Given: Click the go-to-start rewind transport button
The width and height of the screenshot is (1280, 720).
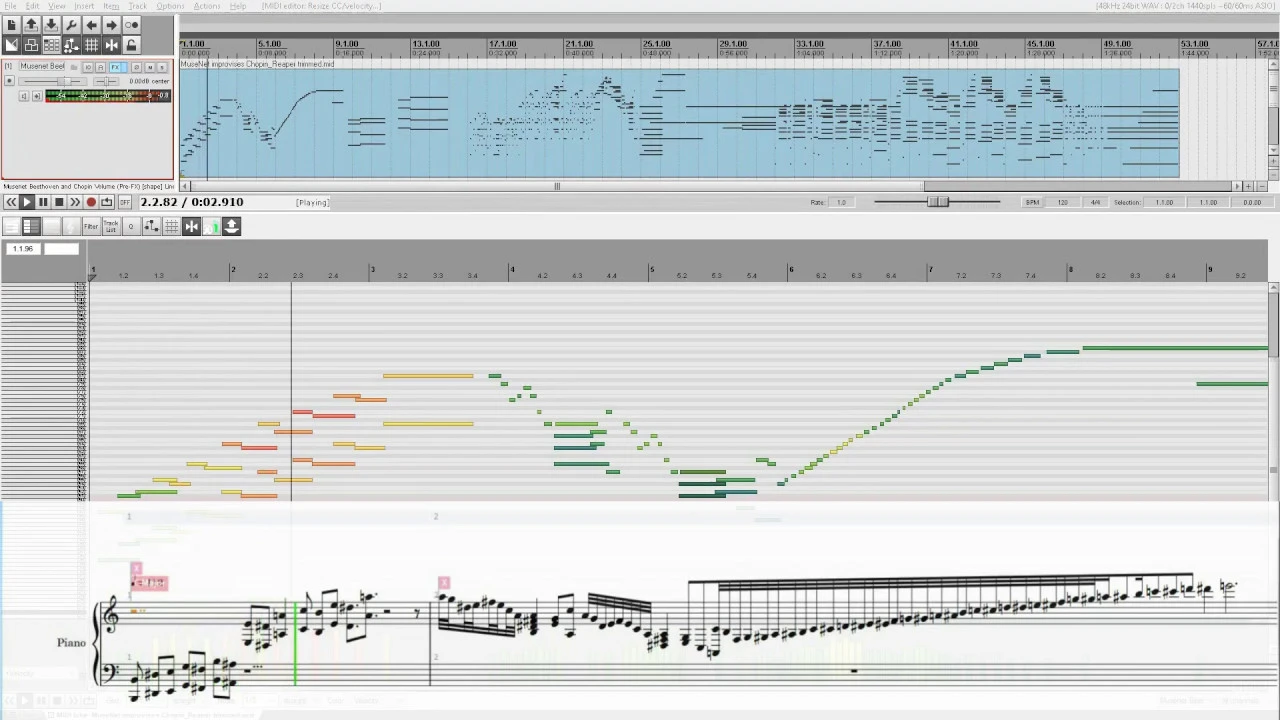Looking at the screenshot, I should (11, 202).
